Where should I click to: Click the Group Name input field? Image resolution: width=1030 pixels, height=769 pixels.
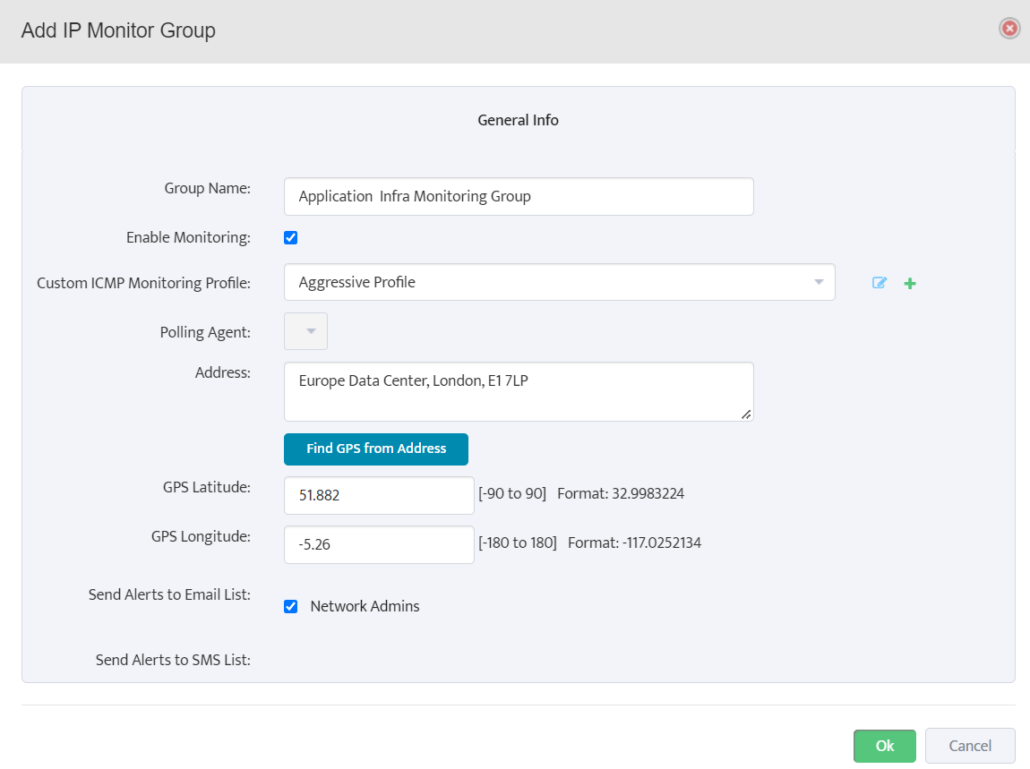[x=518, y=196]
